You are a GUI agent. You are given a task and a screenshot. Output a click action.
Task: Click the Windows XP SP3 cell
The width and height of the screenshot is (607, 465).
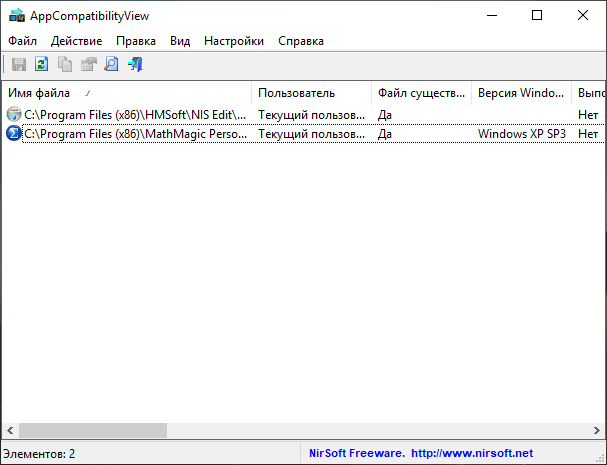pyautogui.click(x=521, y=134)
